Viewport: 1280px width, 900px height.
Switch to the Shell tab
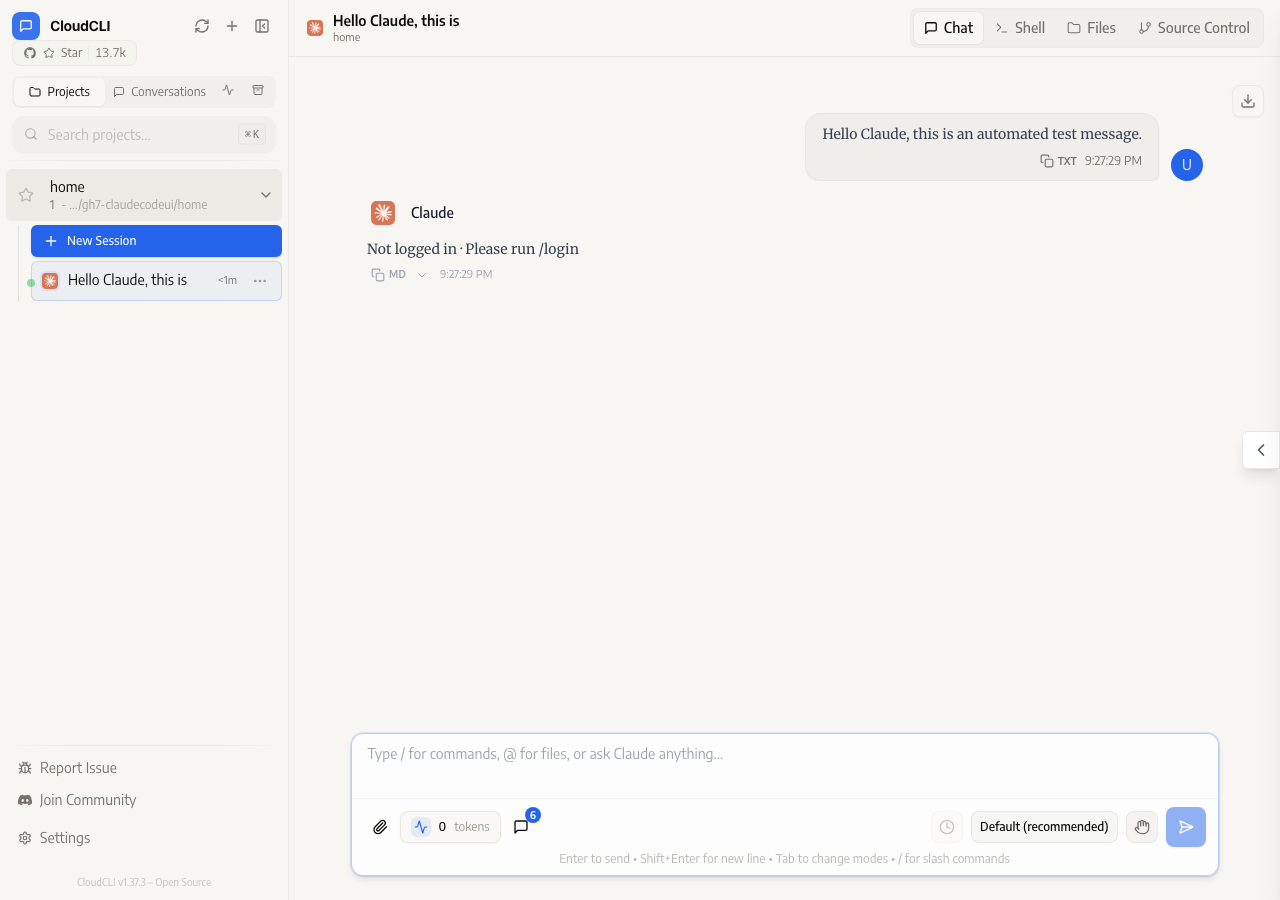[x=1020, y=28]
